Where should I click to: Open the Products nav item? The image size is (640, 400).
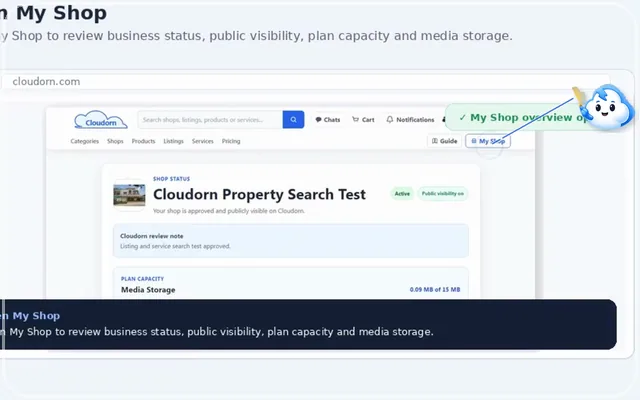tap(143, 141)
